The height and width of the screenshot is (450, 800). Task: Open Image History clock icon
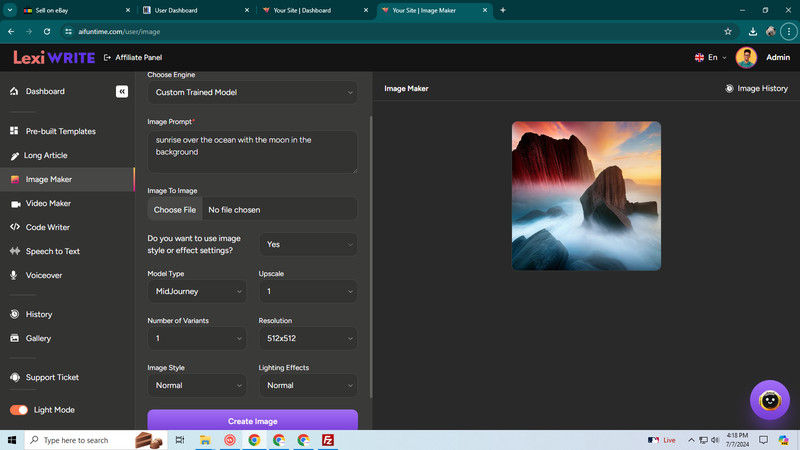(729, 88)
